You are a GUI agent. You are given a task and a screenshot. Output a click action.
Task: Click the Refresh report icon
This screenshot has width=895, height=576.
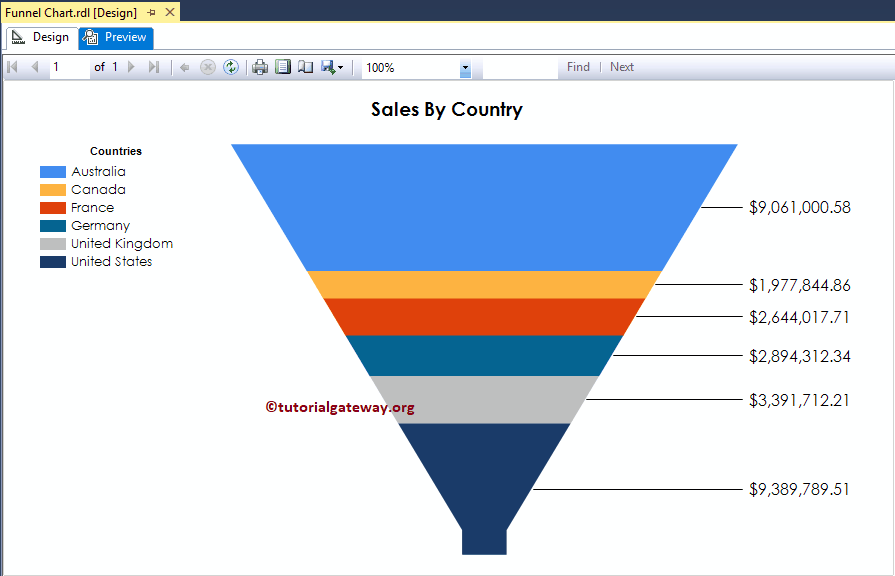coord(231,66)
